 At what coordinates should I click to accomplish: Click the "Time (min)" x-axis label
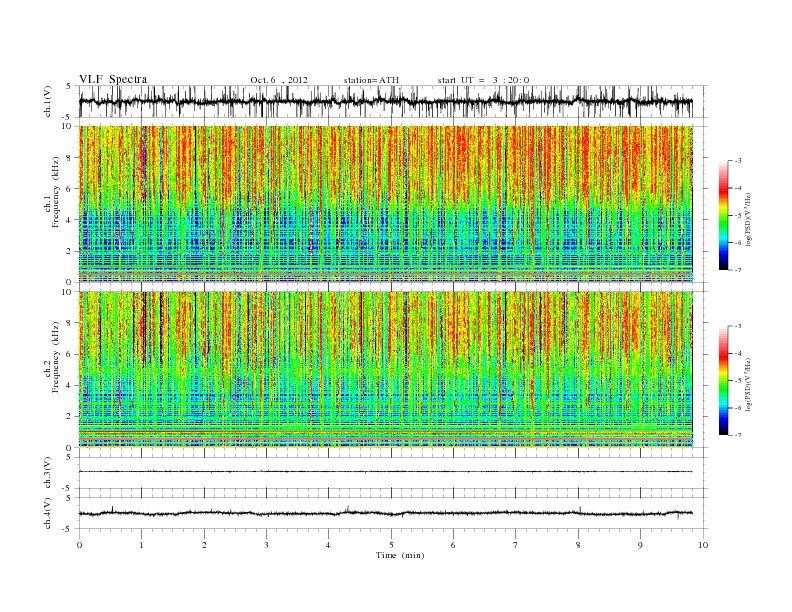point(400,555)
